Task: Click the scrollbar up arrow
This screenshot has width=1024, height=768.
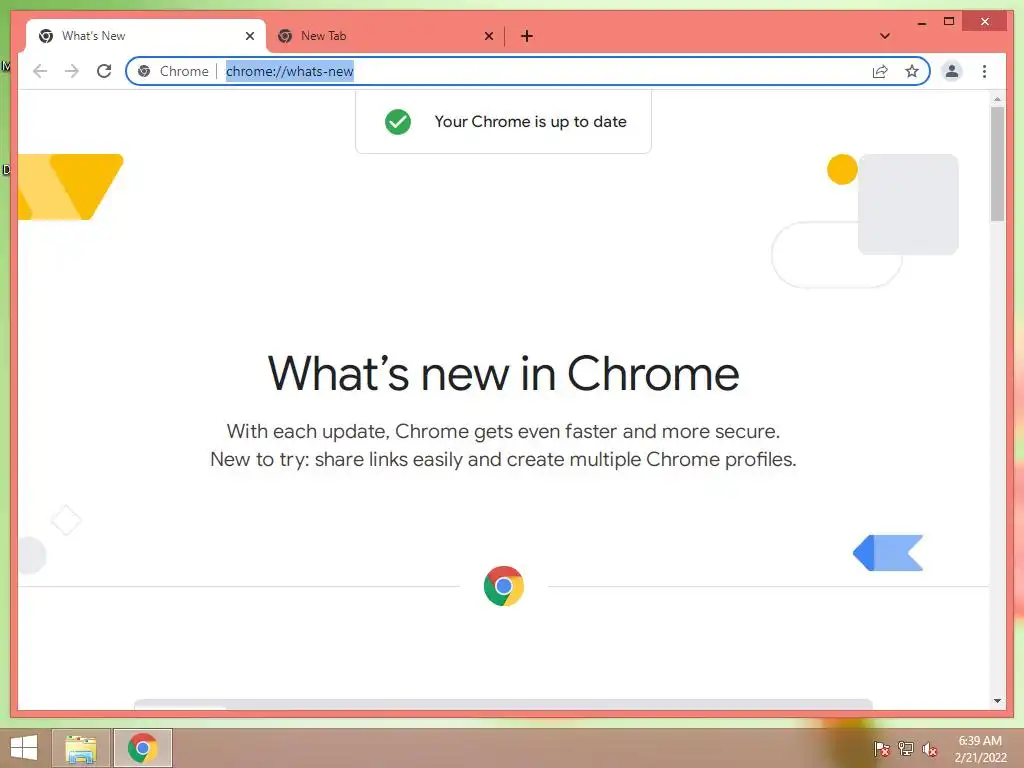Action: [x=997, y=99]
